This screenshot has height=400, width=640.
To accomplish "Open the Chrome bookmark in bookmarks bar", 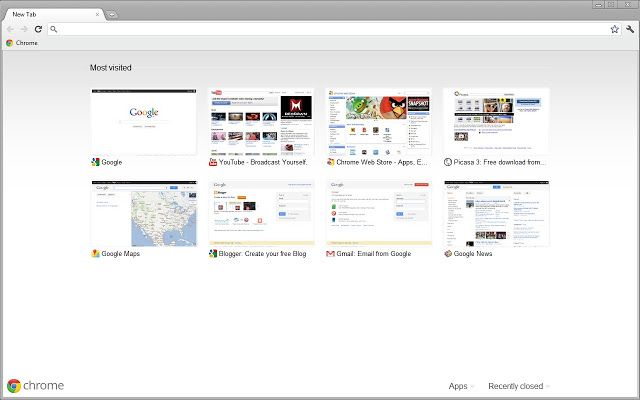I will [22, 43].
